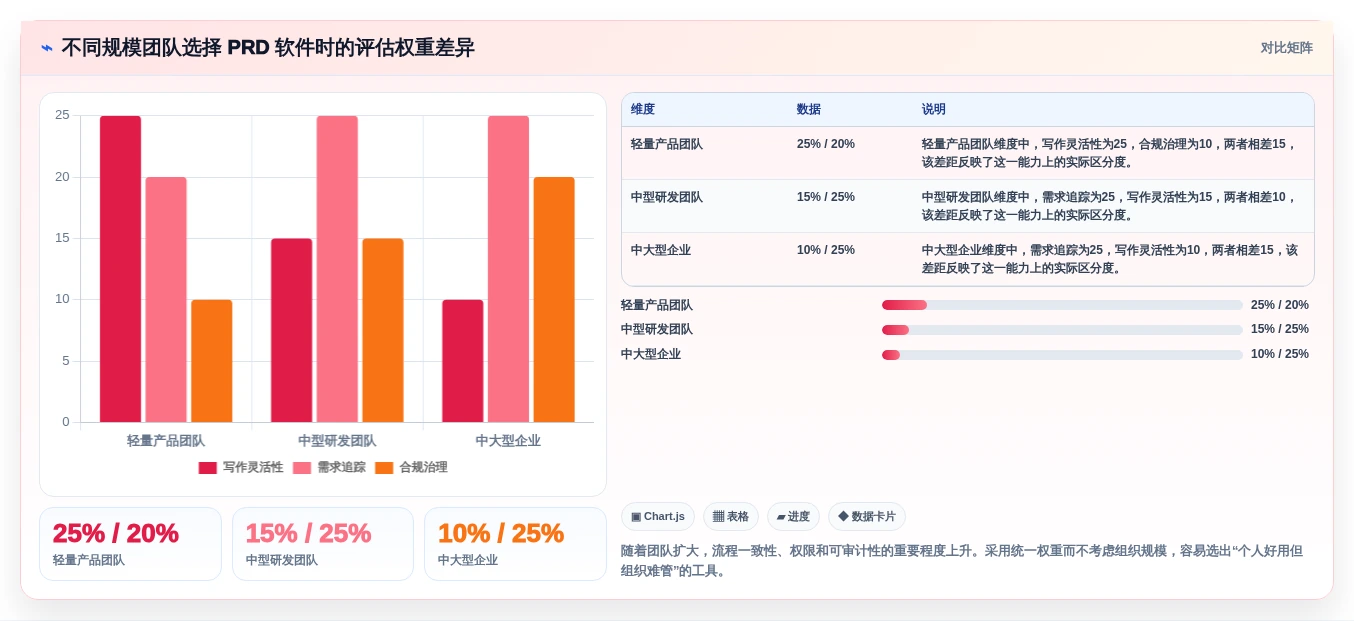Image resolution: width=1354 pixels, height=621 pixels.
Task: Open the 10% / 25% 中大型企业 stat card
Action: pyautogui.click(x=515, y=544)
